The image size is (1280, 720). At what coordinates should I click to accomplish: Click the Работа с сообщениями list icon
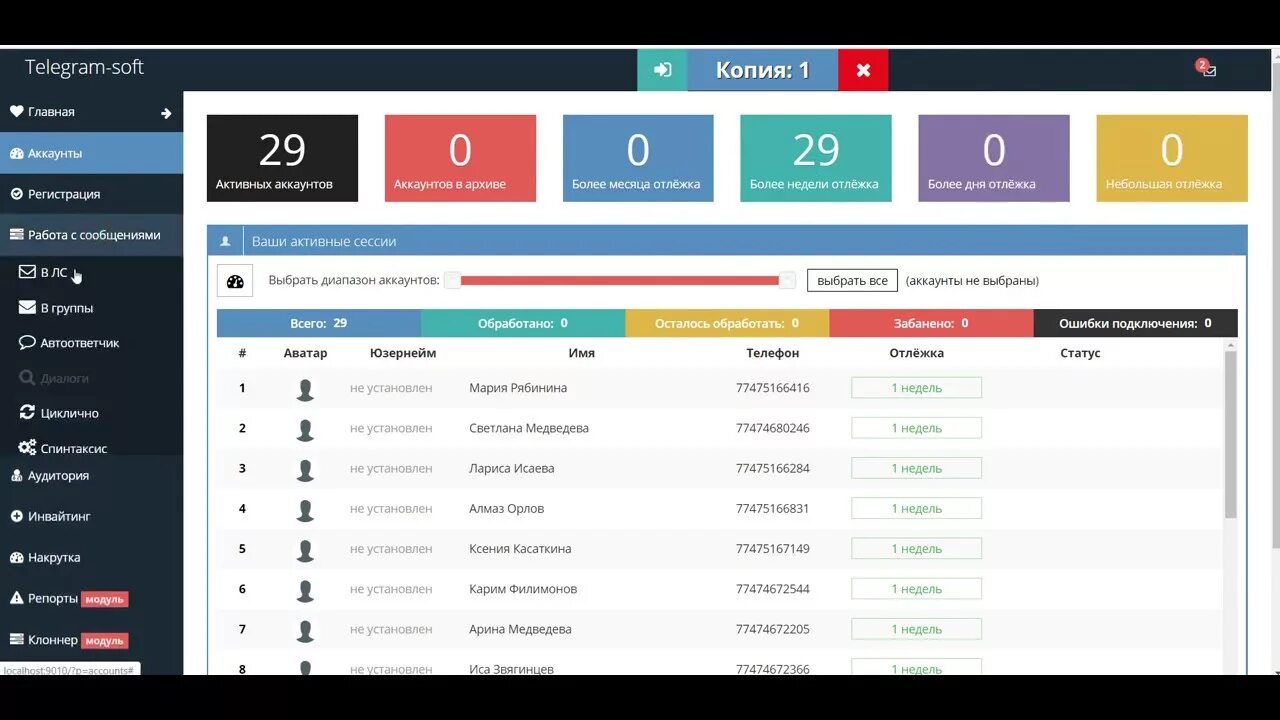[16, 235]
